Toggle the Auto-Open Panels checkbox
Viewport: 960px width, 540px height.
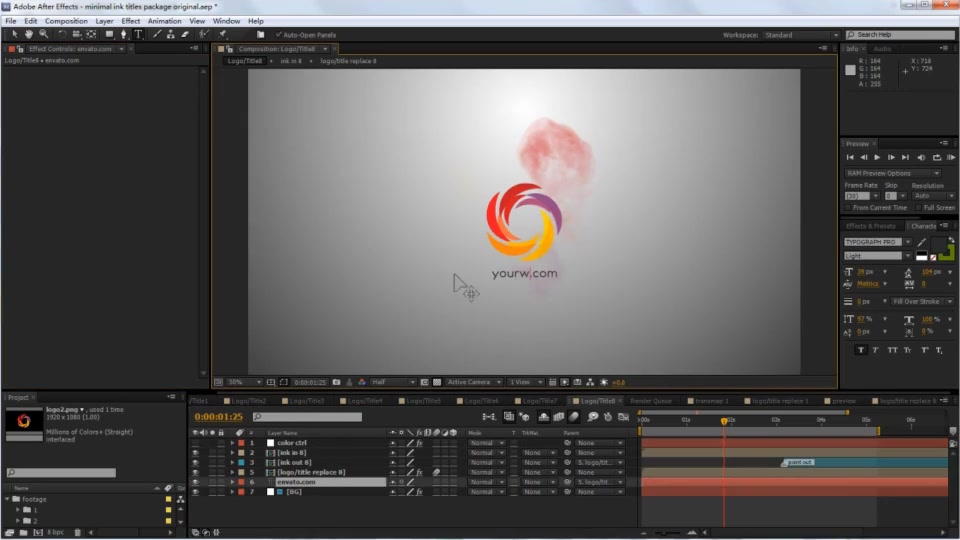tap(279, 35)
